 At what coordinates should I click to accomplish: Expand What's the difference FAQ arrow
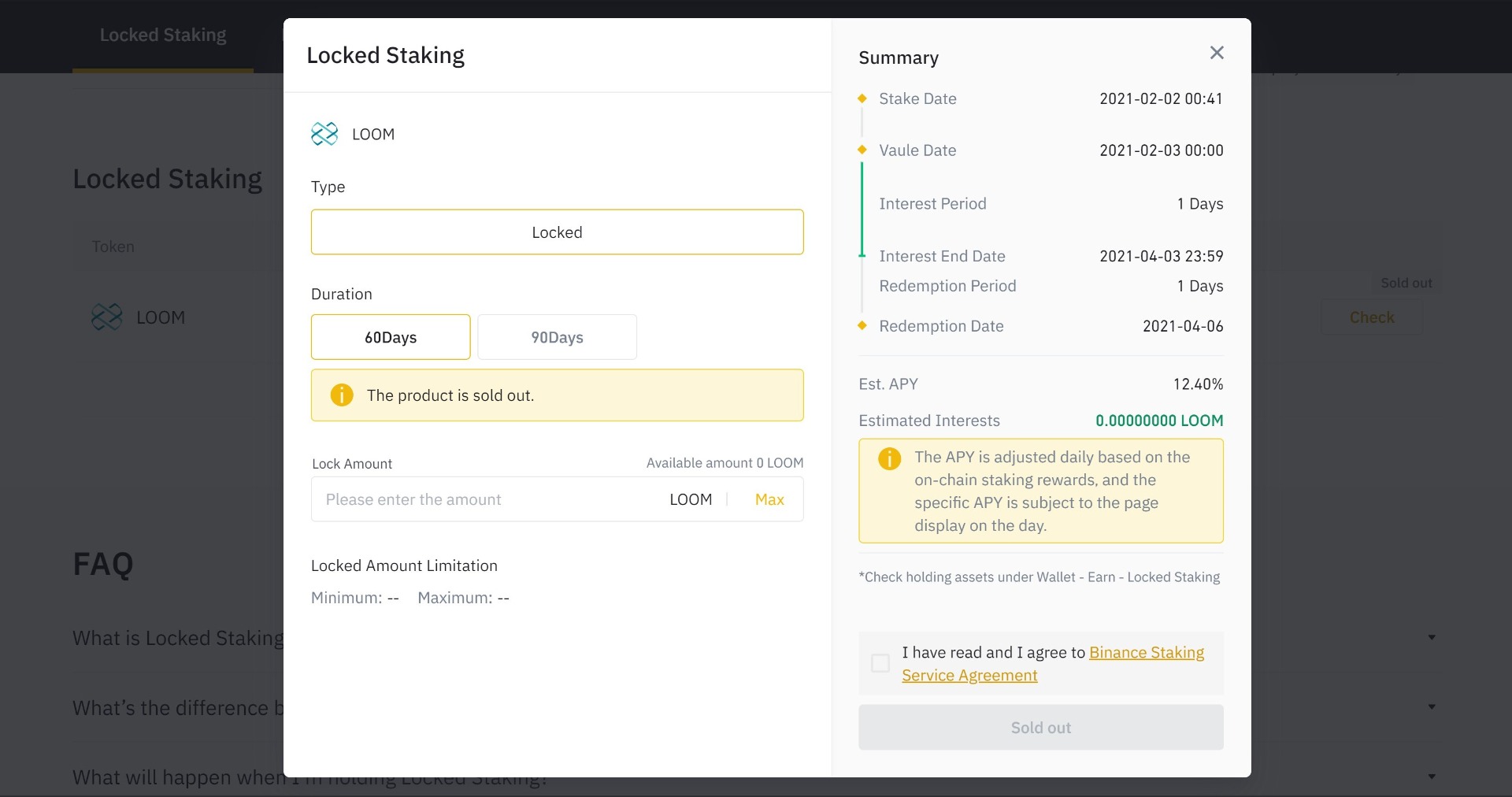[1432, 707]
